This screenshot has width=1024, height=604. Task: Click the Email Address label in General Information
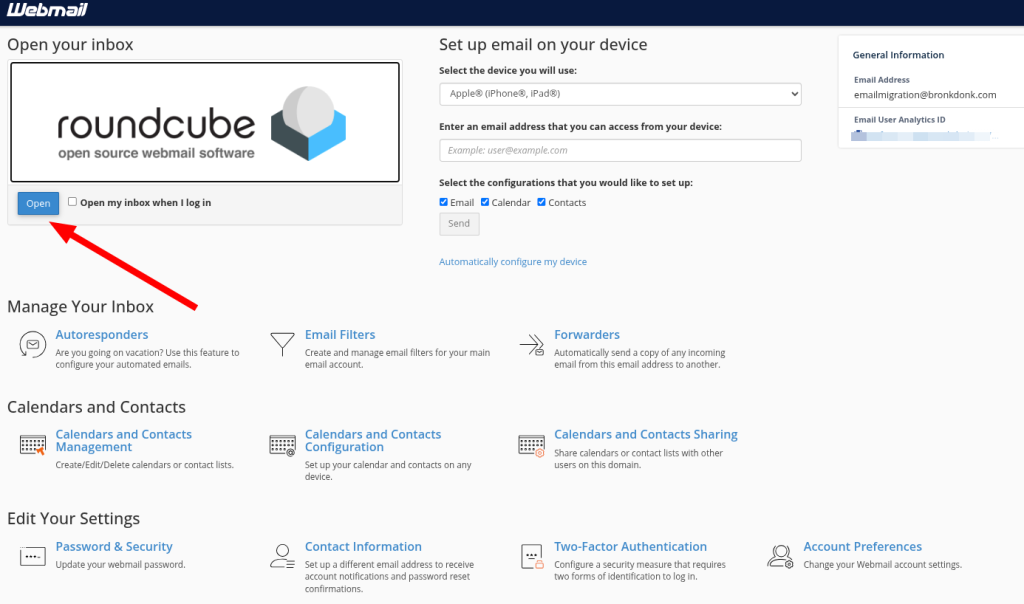882,80
